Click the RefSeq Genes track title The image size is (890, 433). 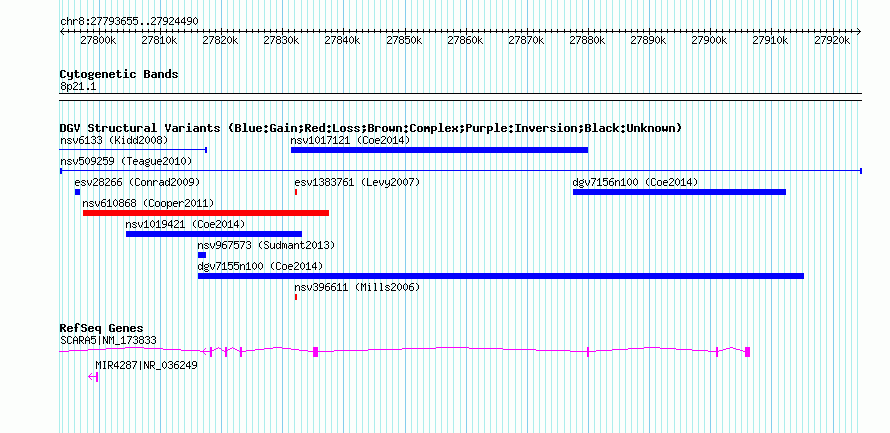click(x=101, y=329)
